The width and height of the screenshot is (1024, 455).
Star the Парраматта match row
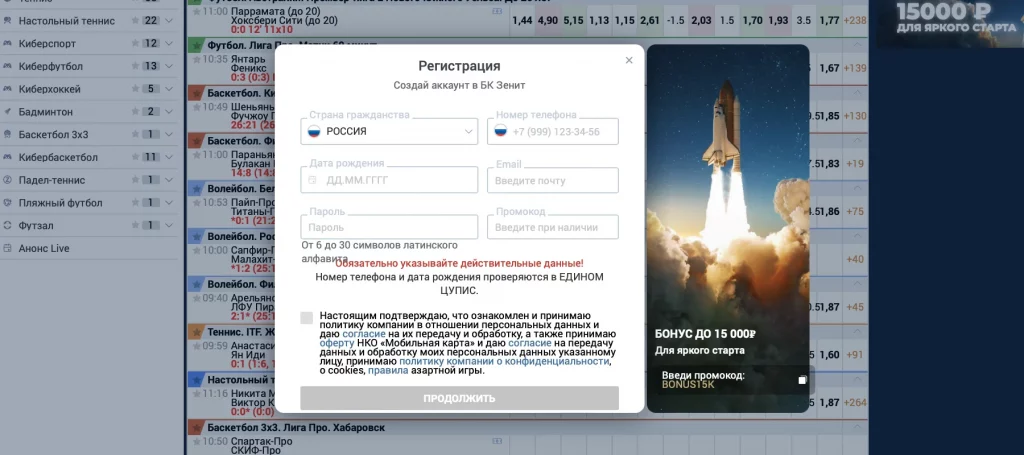(x=197, y=12)
